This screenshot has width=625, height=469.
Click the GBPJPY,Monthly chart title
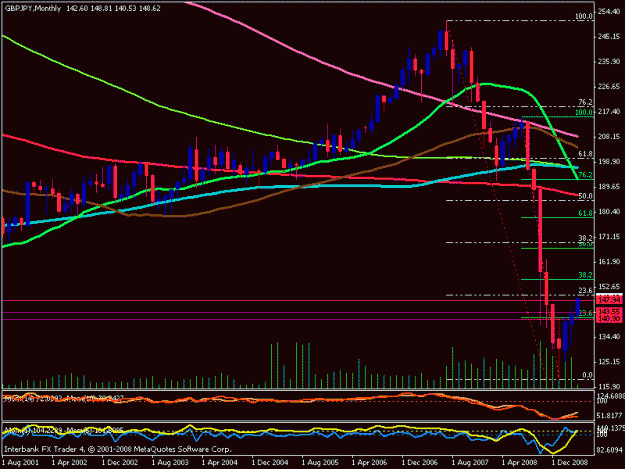pyautogui.click(x=33, y=8)
